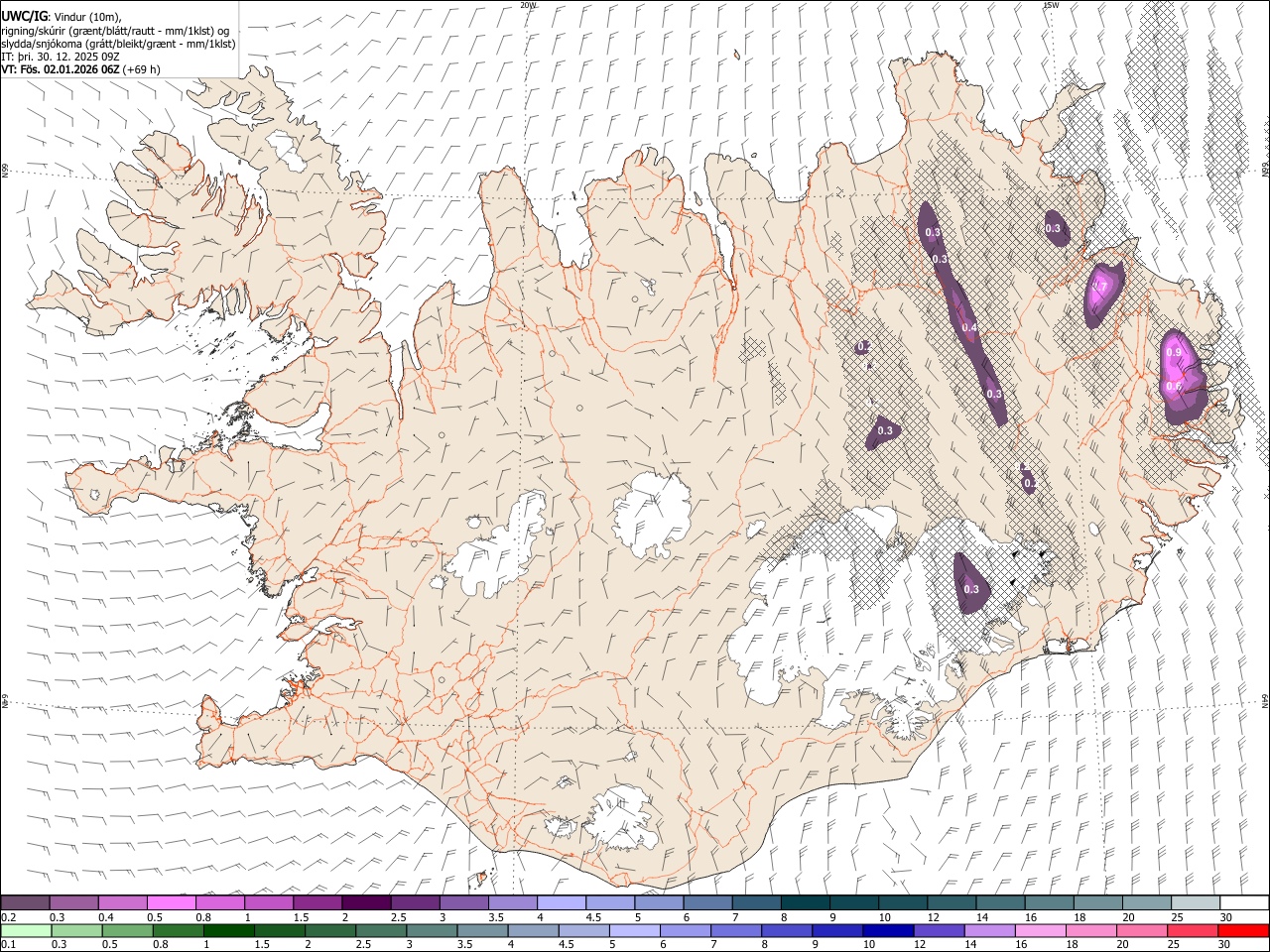Viewport: 1270px width, 952px height.
Task: Click the 0.1 label in lower legend
Action: pyautogui.click(x=9, y=944)
